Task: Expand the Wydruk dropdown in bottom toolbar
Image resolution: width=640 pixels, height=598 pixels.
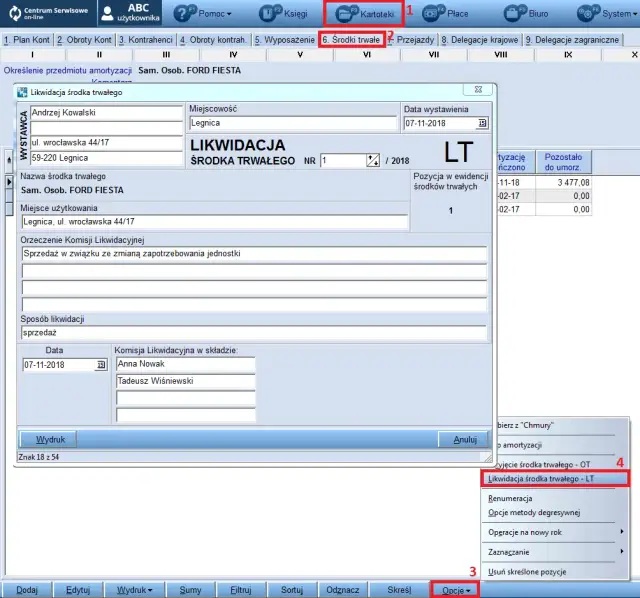Action: click(x=135, y=589)
